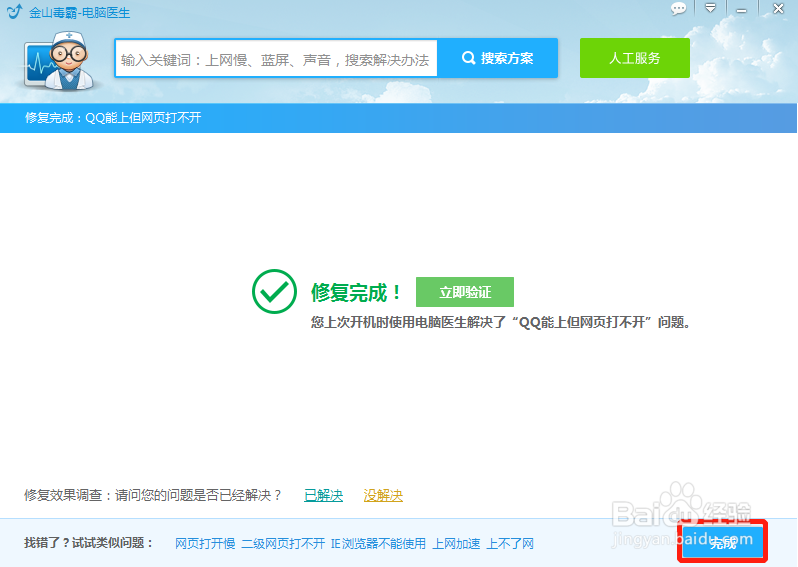
Task: Click the 金山毒霸-电脑医生 window title text
Action: click(79, 12)
